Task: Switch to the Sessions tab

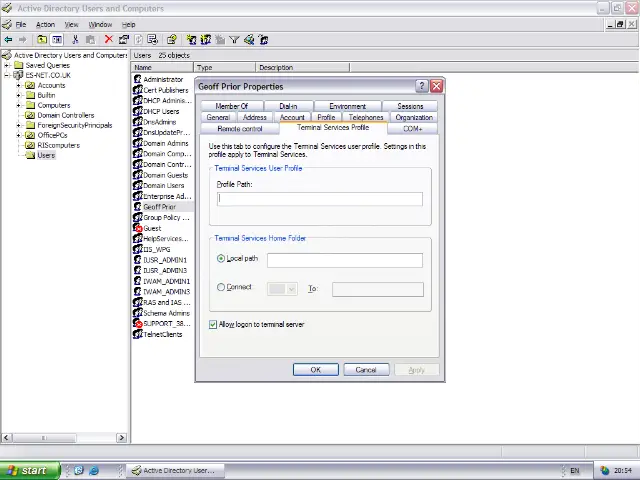Action: [x=410, y=106]
